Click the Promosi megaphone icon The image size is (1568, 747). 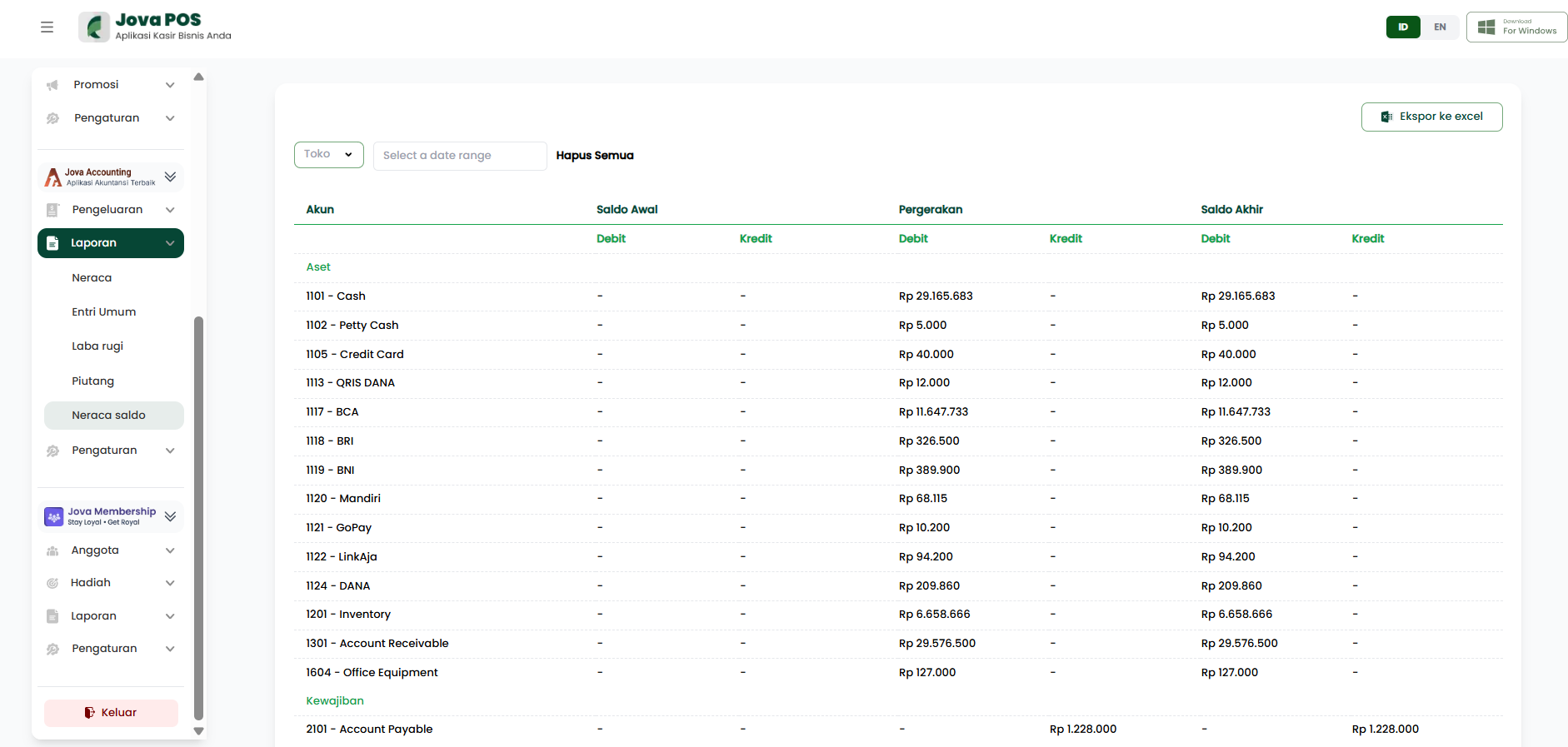pyautogui.click(x=52, y=85)
